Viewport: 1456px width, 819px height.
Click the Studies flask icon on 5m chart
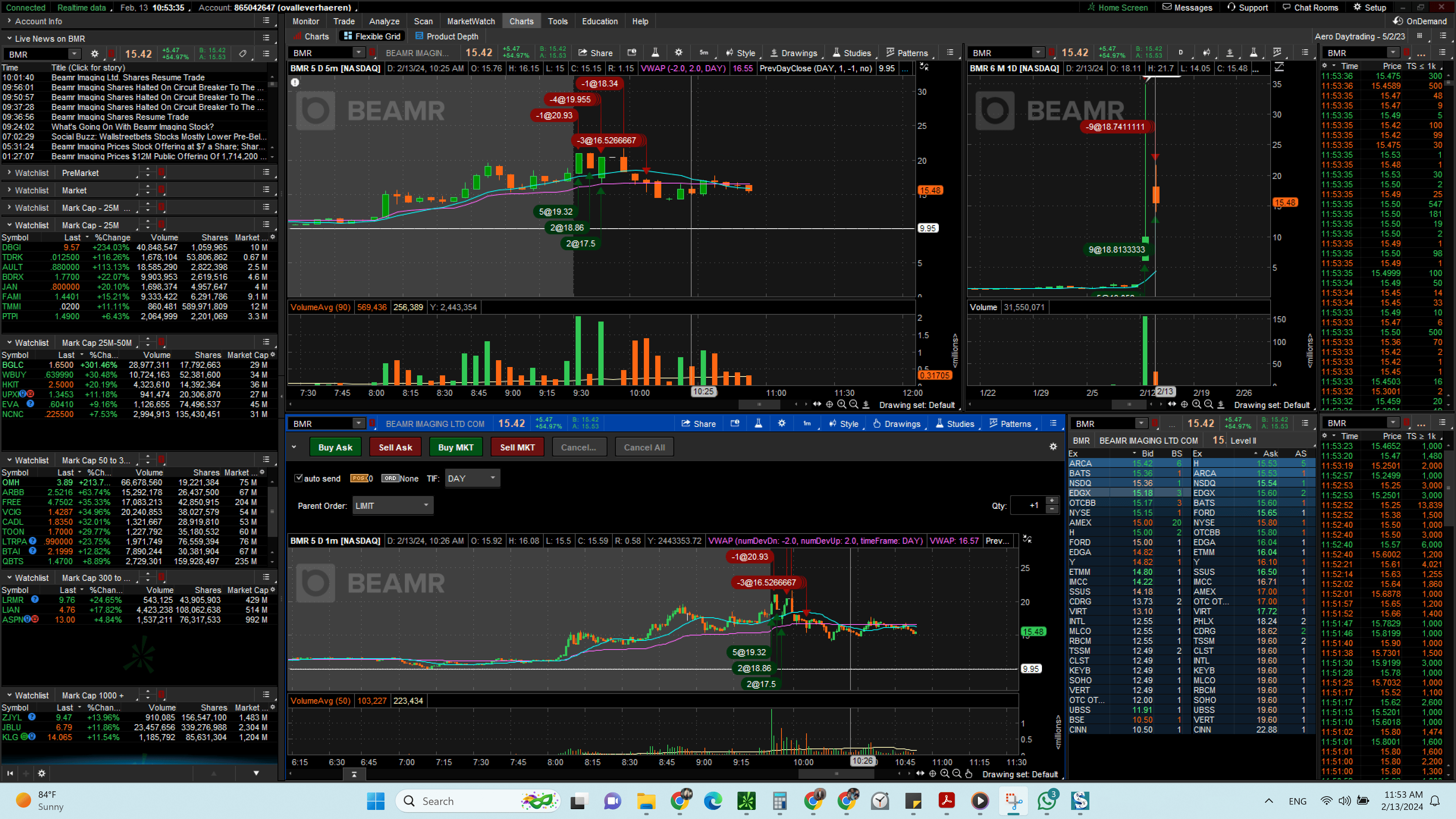(x=655, y=53)
